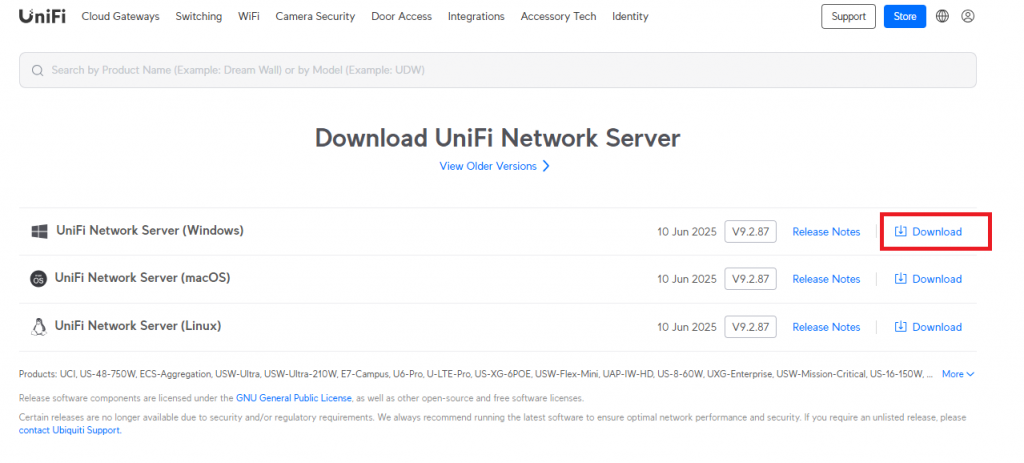Click the Support button
The height and width of the screenshot is (463, 1024).
[848, 16]
